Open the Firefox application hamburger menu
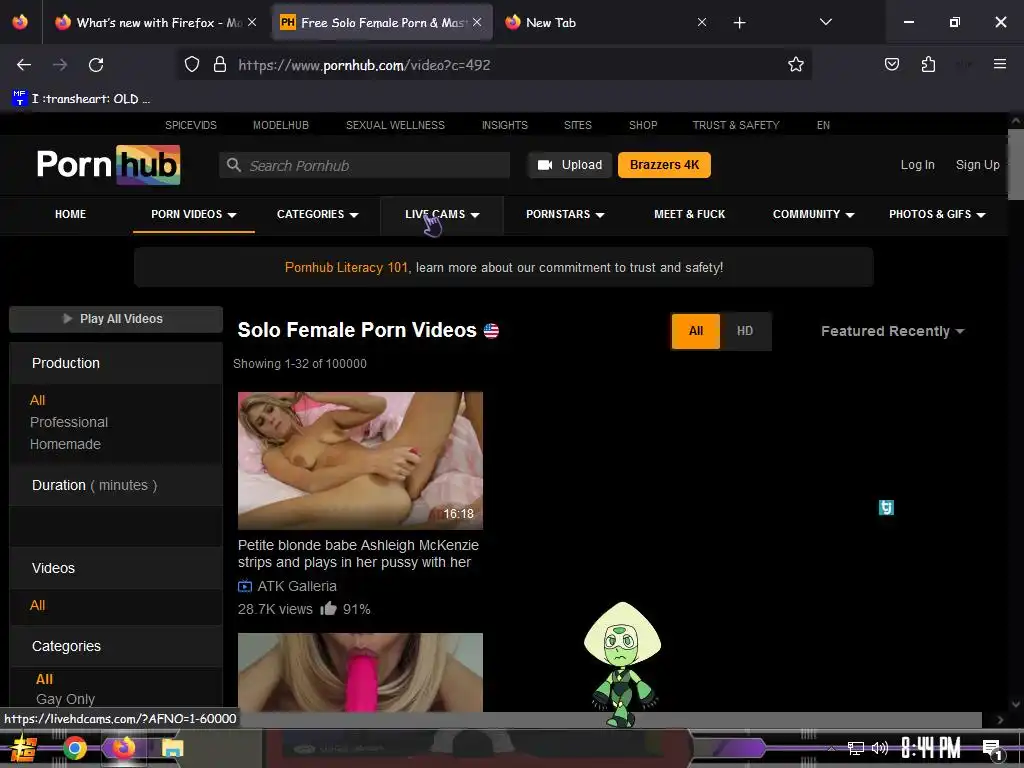The image size is (1024, 768). point(999,64)
